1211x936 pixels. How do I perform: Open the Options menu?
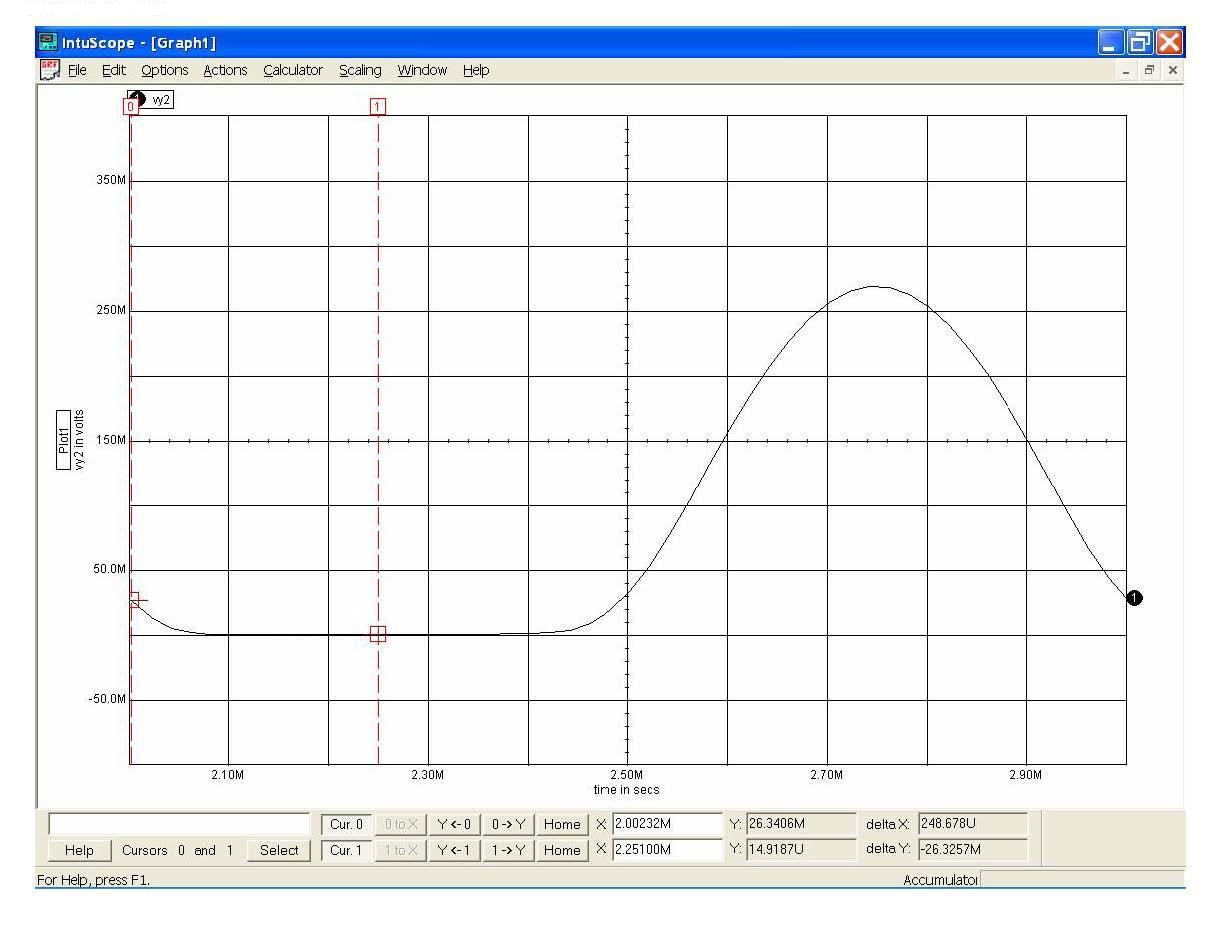click(x=164, y=70)
